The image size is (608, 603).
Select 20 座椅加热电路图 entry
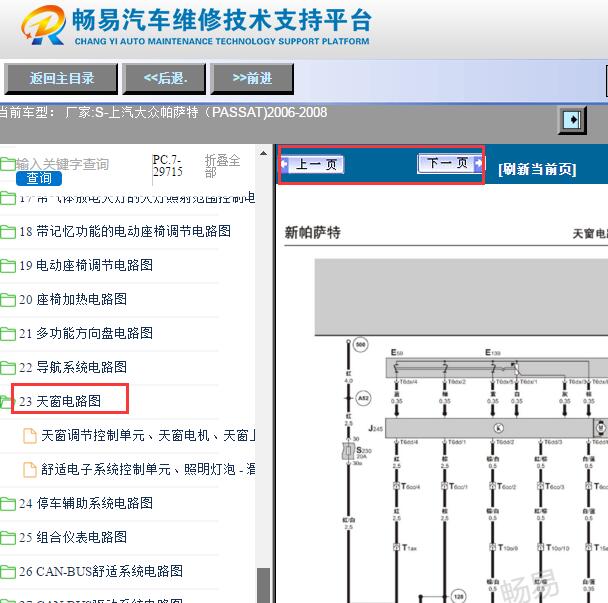coord(73,299)
